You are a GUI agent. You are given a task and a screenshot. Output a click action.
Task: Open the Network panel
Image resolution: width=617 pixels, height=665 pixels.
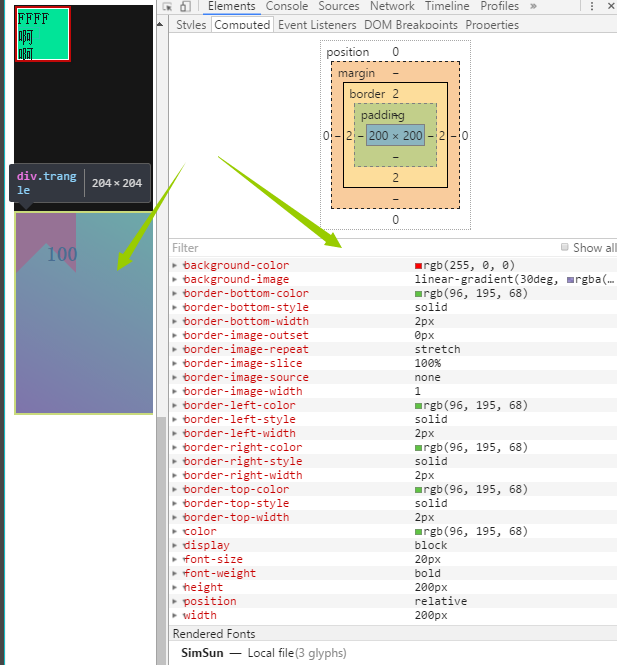click(392, 6)
